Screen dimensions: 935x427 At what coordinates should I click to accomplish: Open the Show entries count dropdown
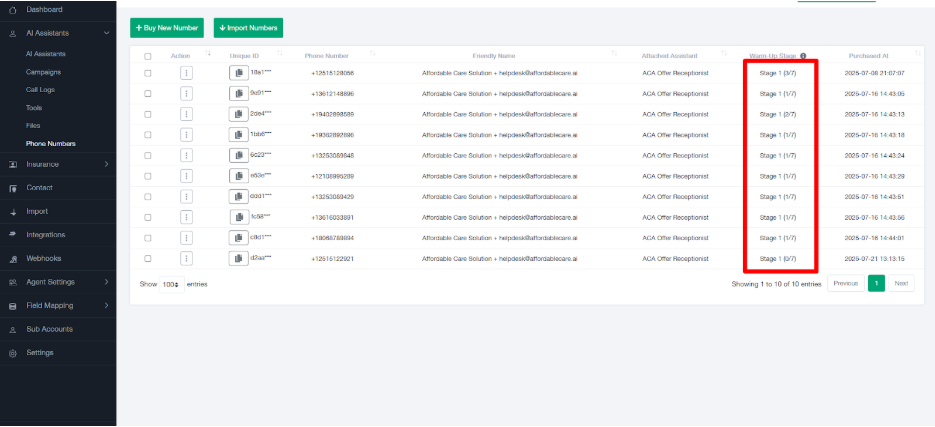pyautogui.click(x=171, y=284)
